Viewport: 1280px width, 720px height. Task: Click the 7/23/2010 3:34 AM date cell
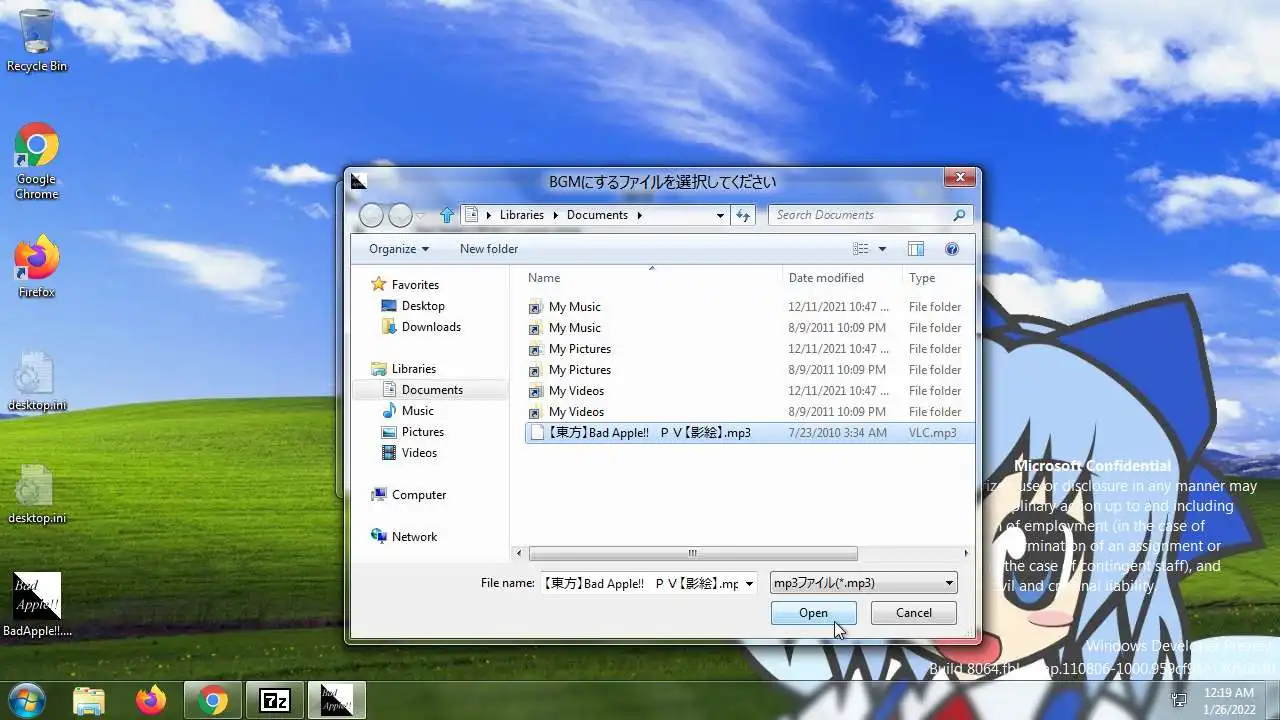coord(837,433)
